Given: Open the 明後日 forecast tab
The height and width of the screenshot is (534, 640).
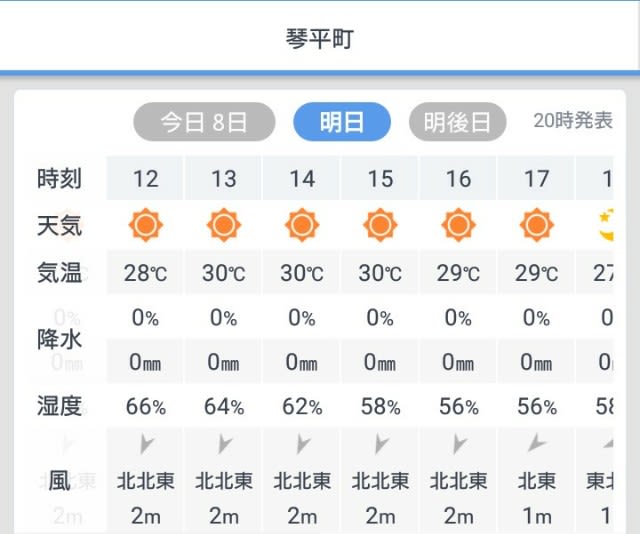Looking at the screenshot, I should pyautogui.click(x=458, y=122).
